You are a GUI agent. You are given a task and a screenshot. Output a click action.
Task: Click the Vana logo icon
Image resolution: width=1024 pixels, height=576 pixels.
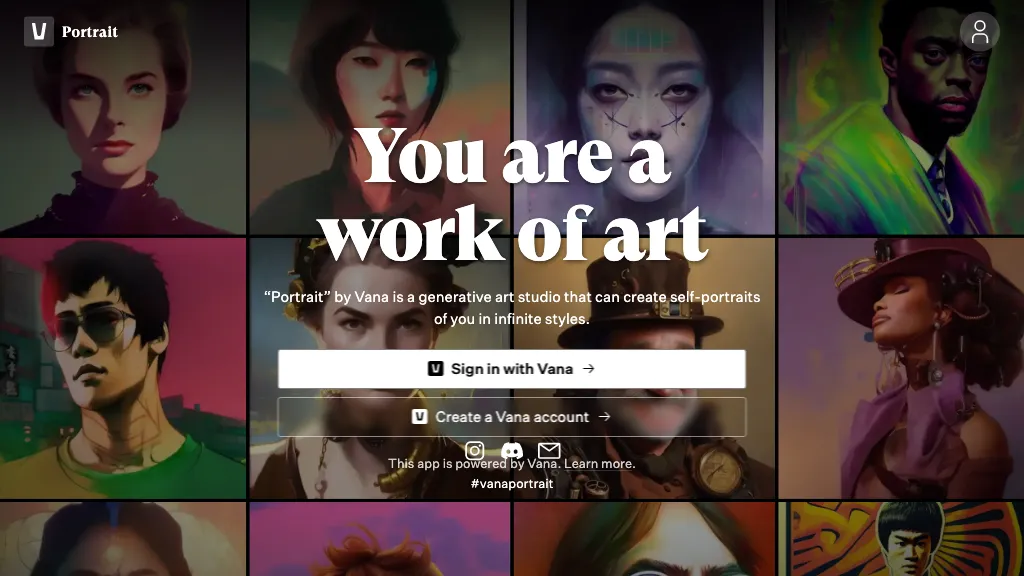point(39,32)
